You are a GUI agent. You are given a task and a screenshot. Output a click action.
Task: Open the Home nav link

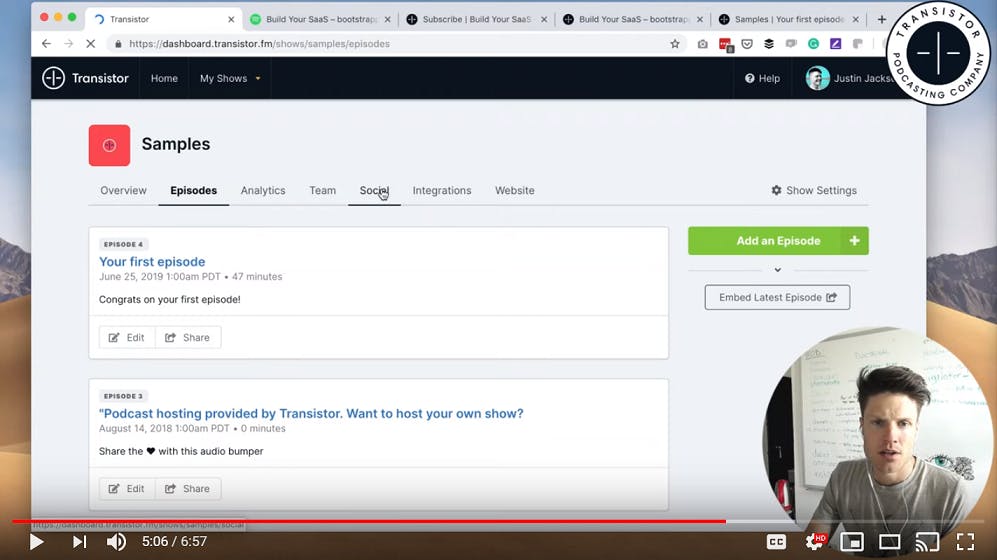(x=164, y=78)
